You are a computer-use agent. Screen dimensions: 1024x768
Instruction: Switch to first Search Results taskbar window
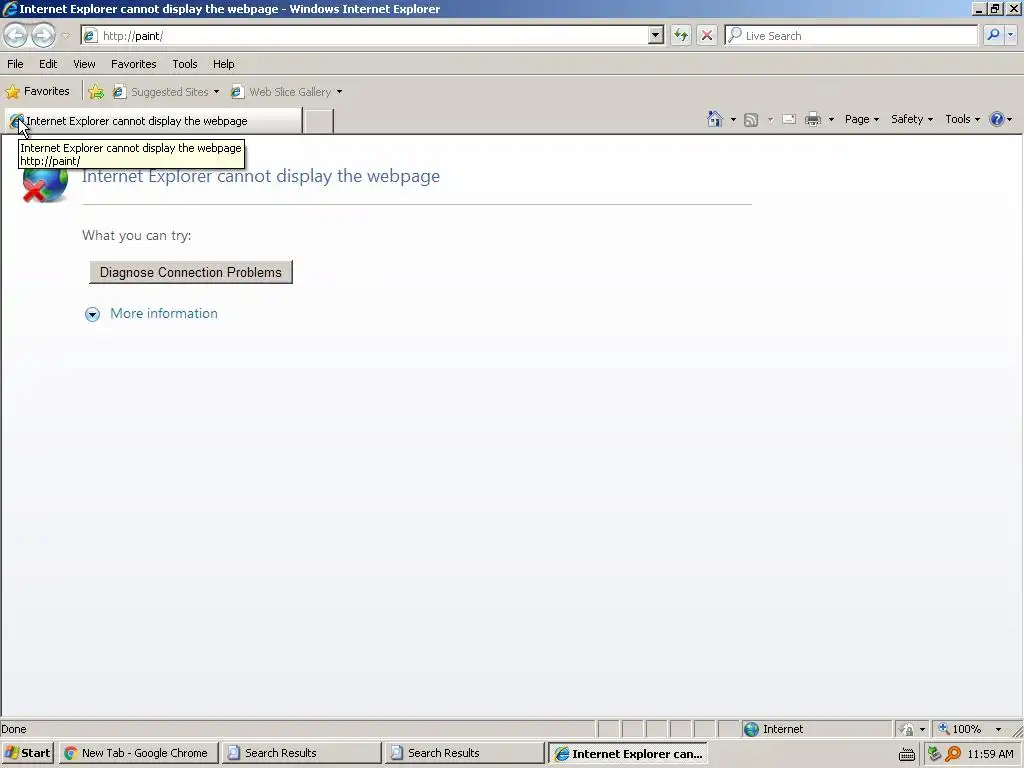coord(301,753)
